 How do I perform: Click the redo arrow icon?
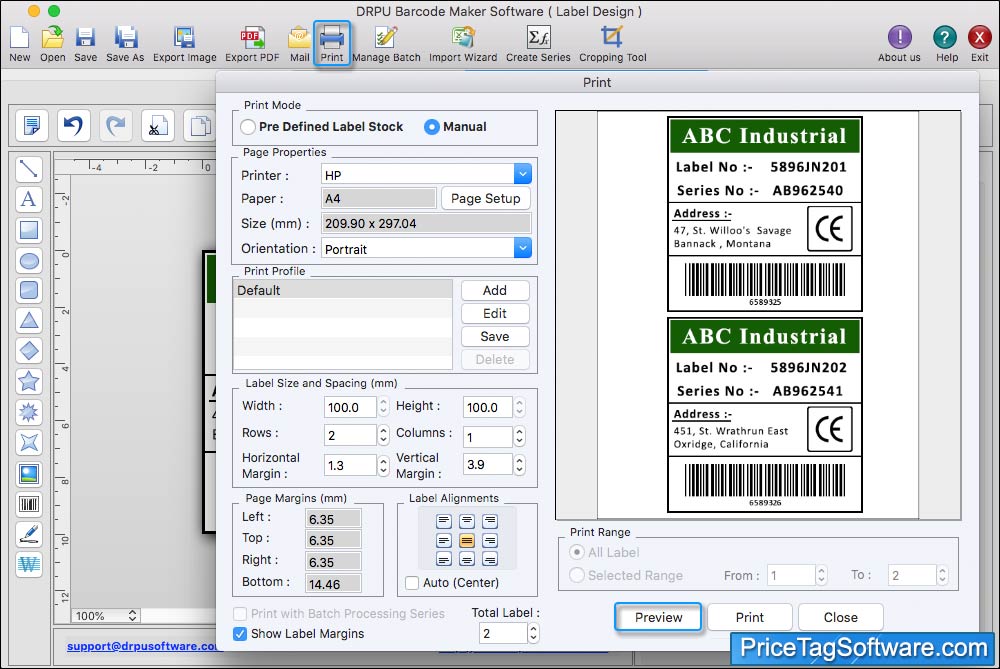[x=115, y=125]
